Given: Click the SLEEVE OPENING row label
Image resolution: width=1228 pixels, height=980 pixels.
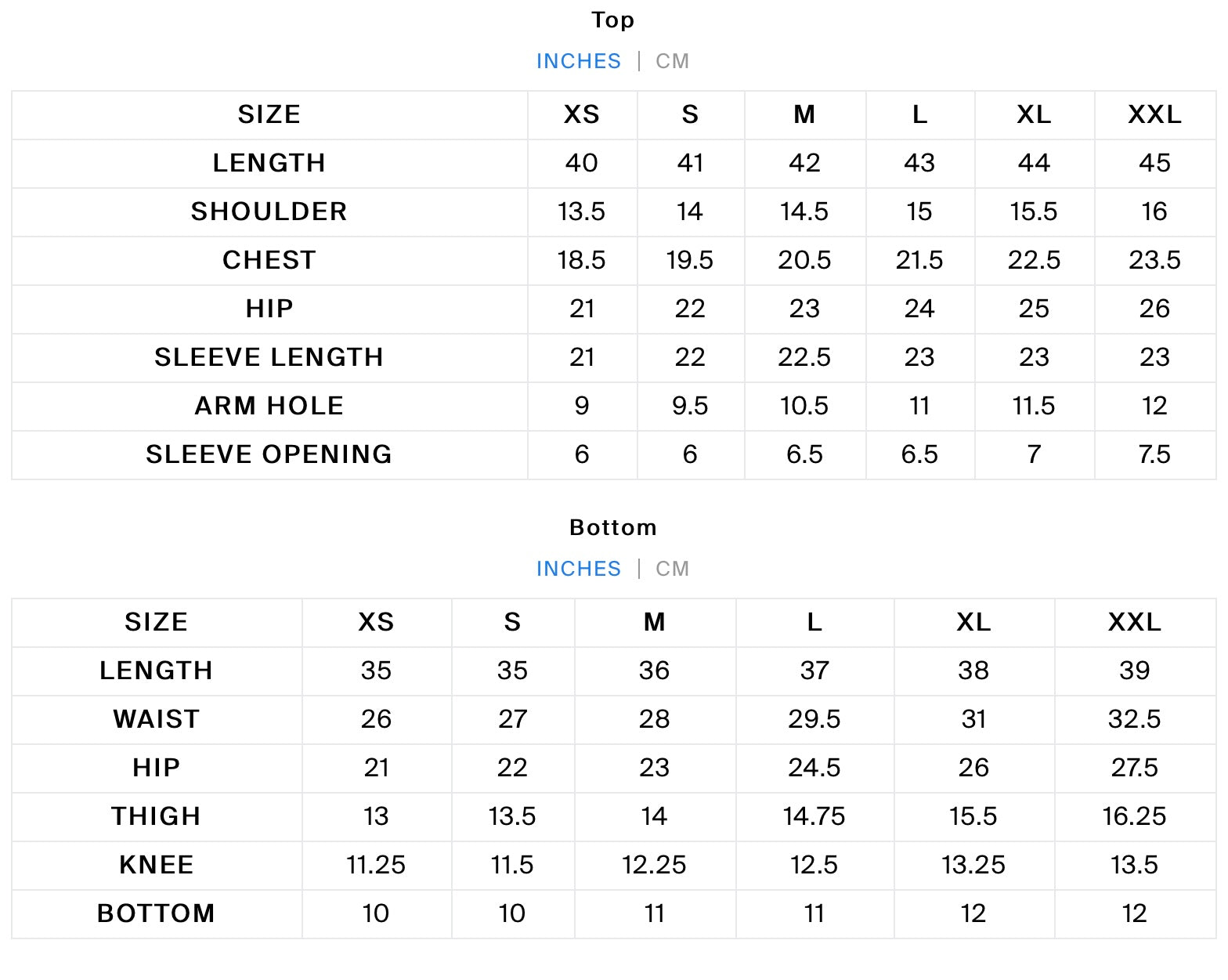Looking at the screenshot, I should 269,454.
